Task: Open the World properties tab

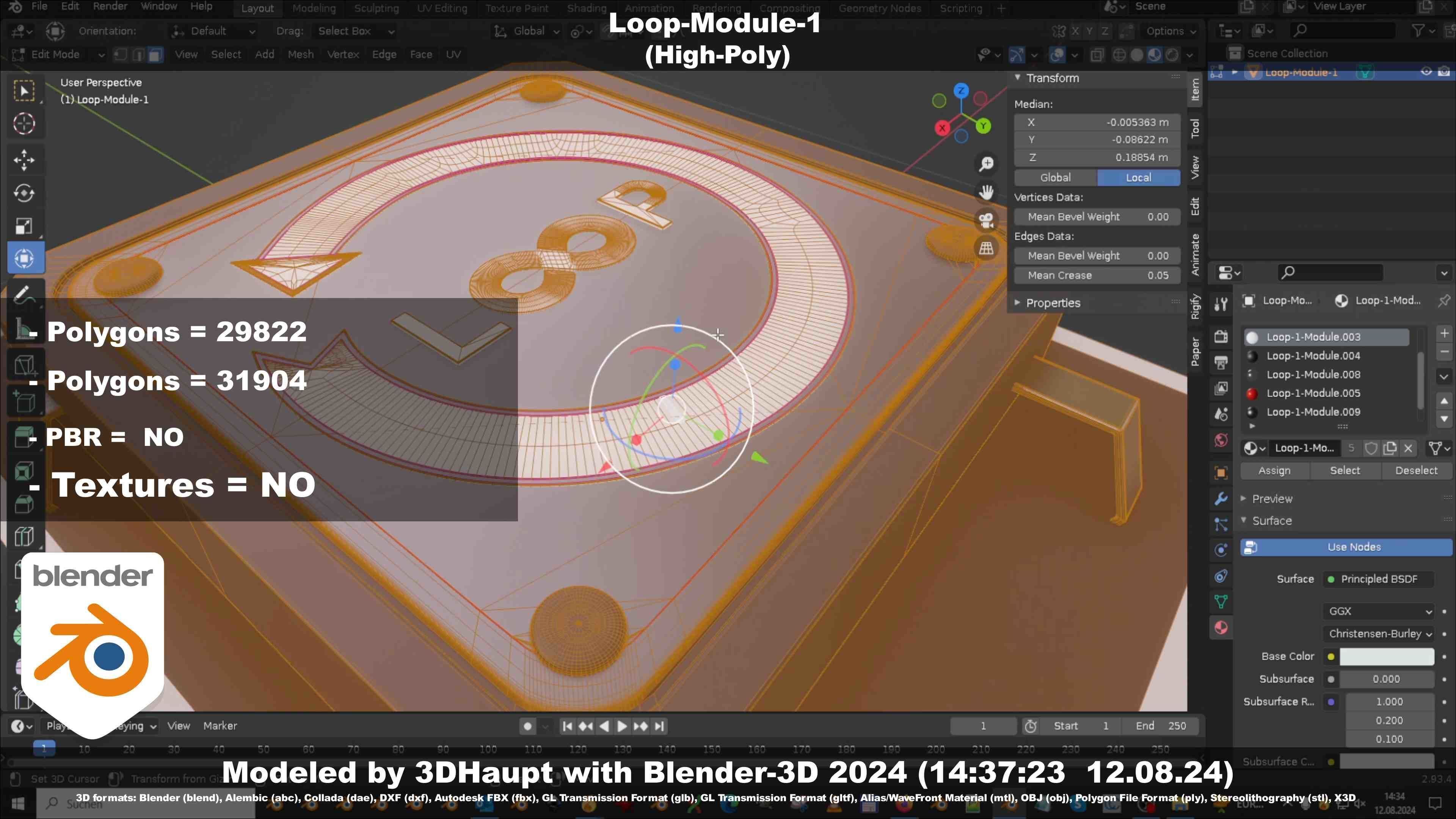Action: click(x=1221, y=440)
